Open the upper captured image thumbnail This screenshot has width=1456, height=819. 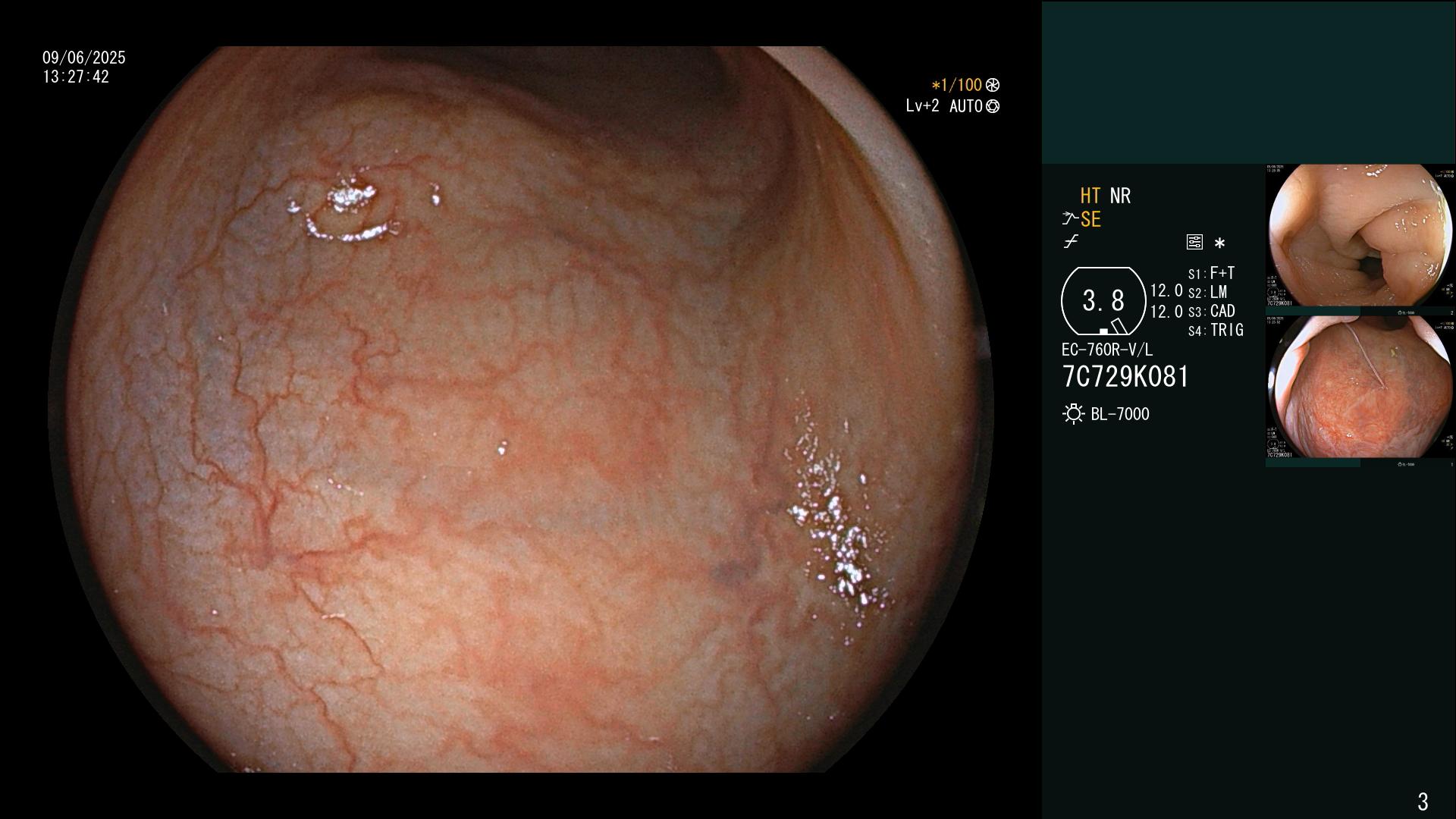tap(1360, 236)
